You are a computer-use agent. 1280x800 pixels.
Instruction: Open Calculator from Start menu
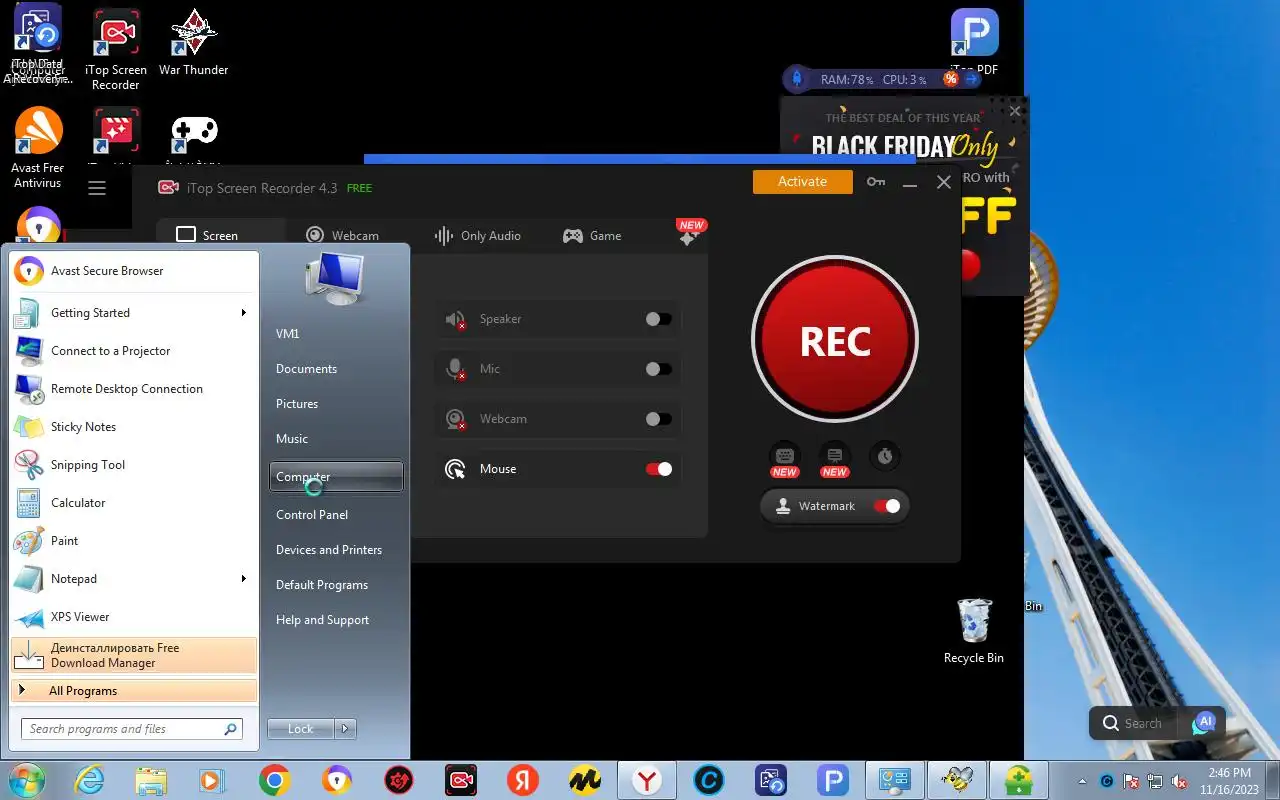tap(135, 503)
